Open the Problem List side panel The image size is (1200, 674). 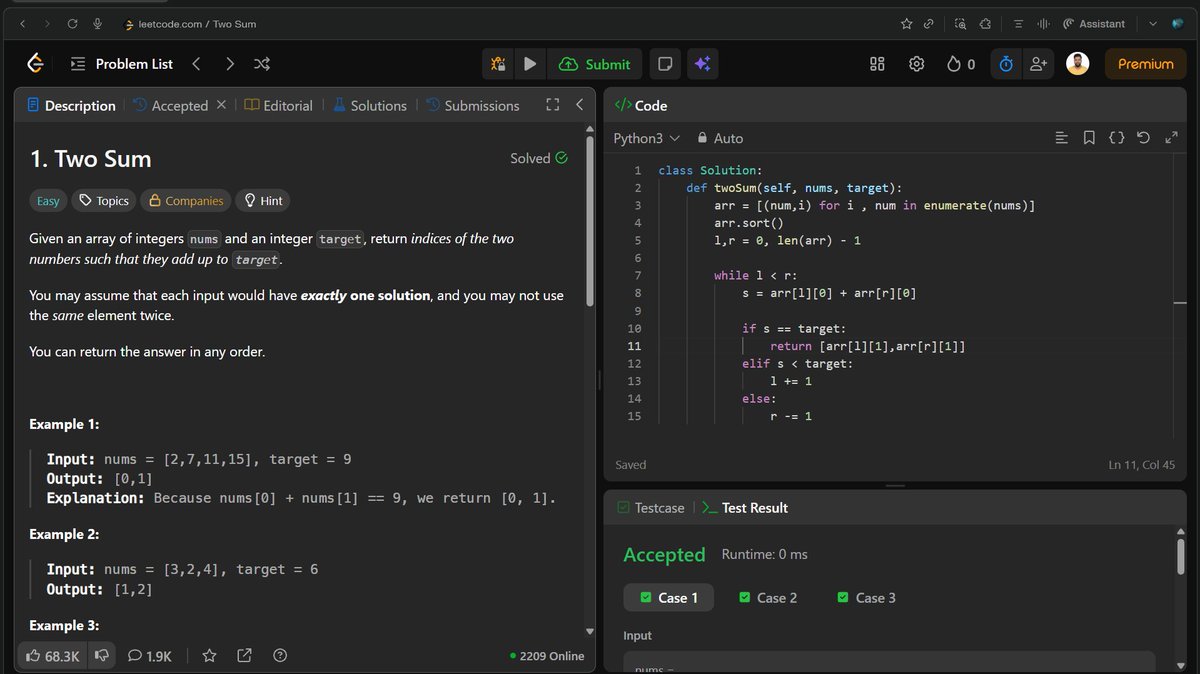tap(122, 64)
